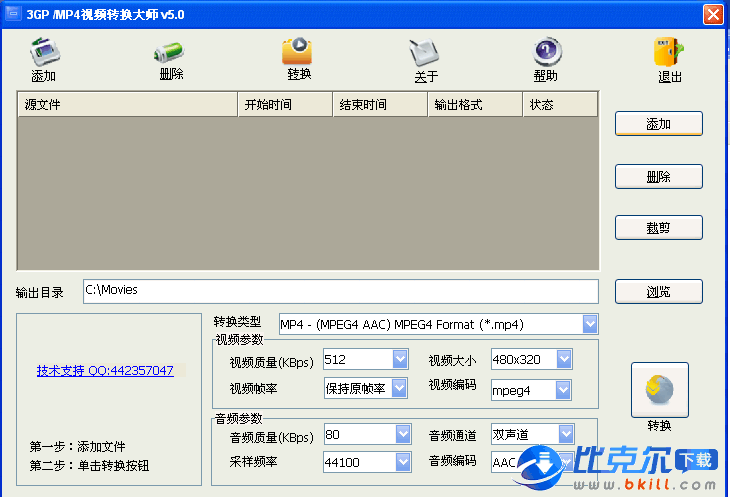Open the audio channel 双声道 dropdown
The width and height of the screenshot is (730, 497).
click(566, 434)
